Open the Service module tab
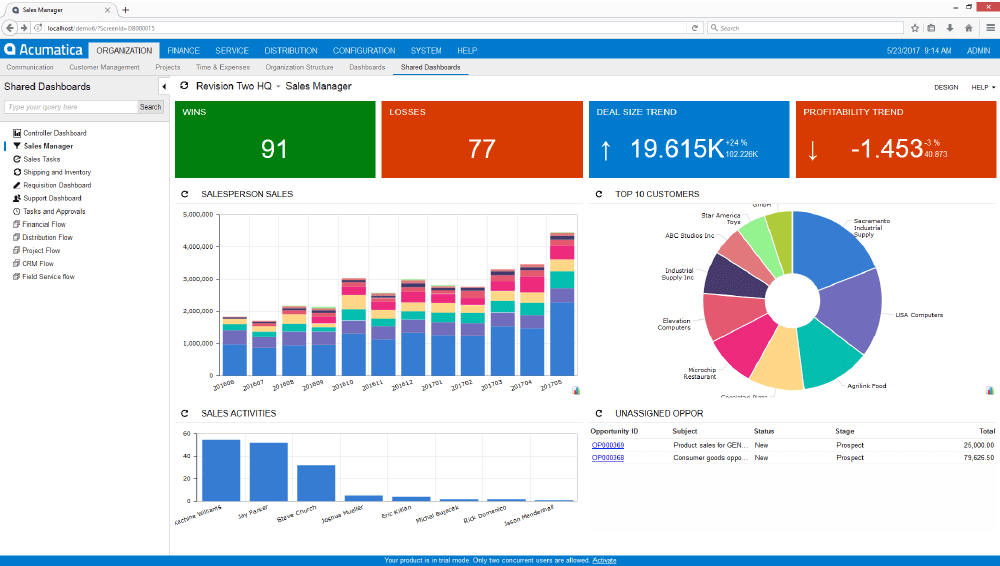 pos(232,50)
